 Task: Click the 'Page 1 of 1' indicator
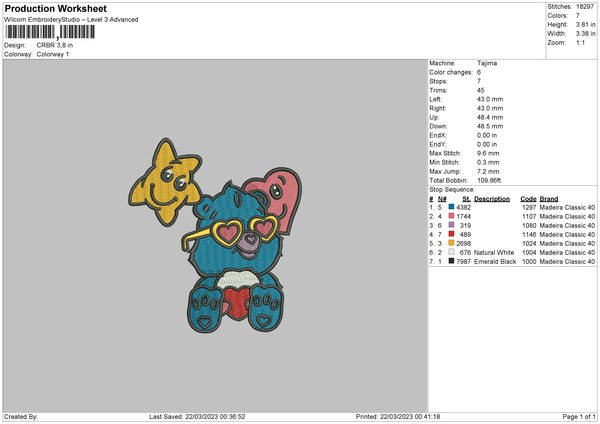point(579,416)
